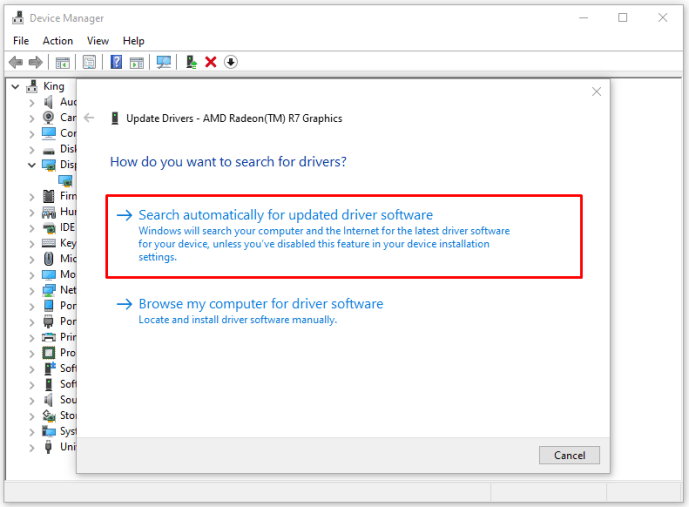Expand the Sound category chevron
Viewport: 689px width, 507px height.
[x=32, y=401]
